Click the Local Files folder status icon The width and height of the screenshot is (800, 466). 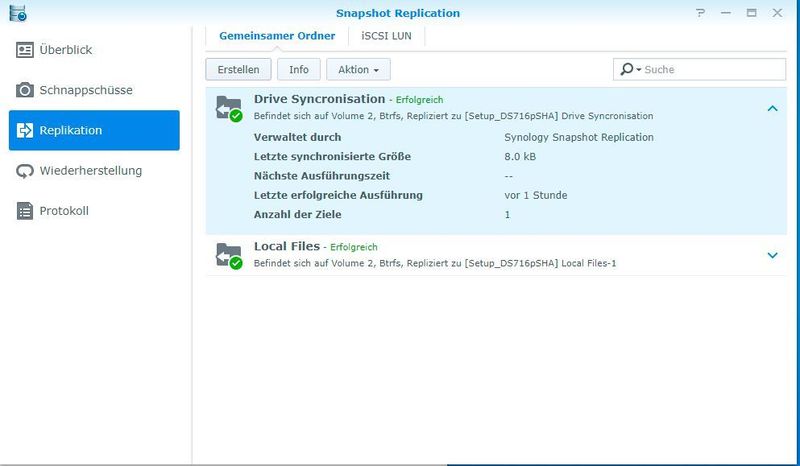(x=229, y=255)
